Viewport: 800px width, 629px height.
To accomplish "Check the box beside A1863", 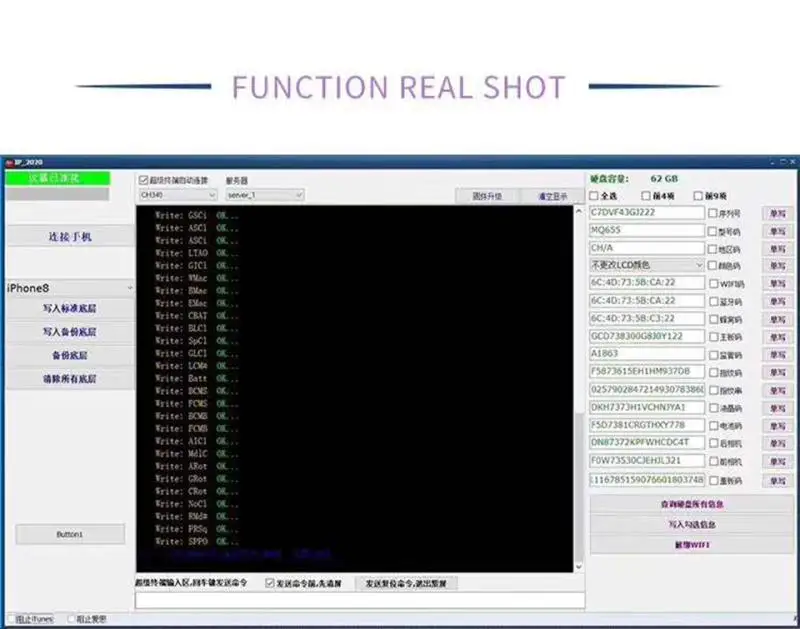I will tap(714, 355).
